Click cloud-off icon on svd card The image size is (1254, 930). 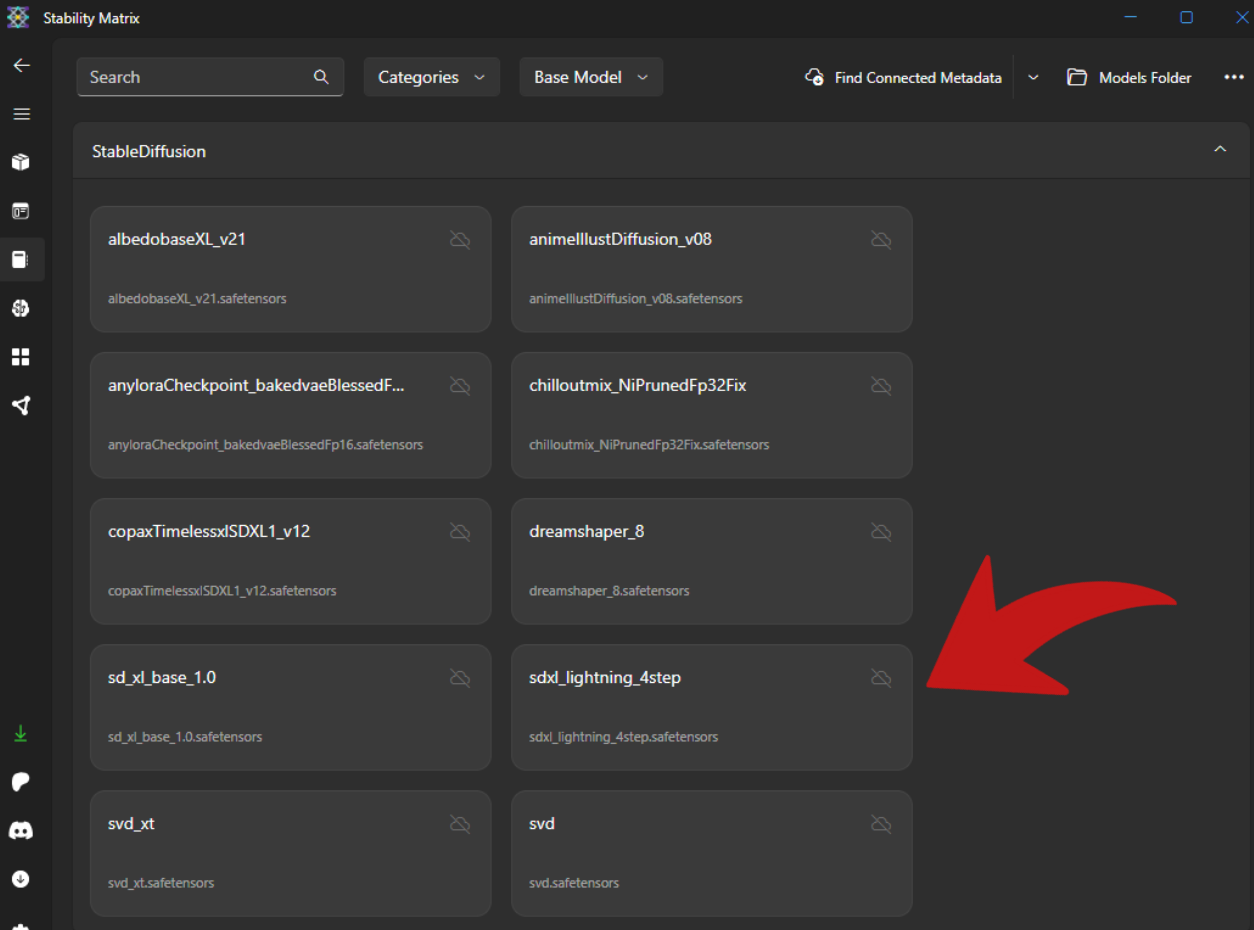pyautogui.click(x=881, y=824)
